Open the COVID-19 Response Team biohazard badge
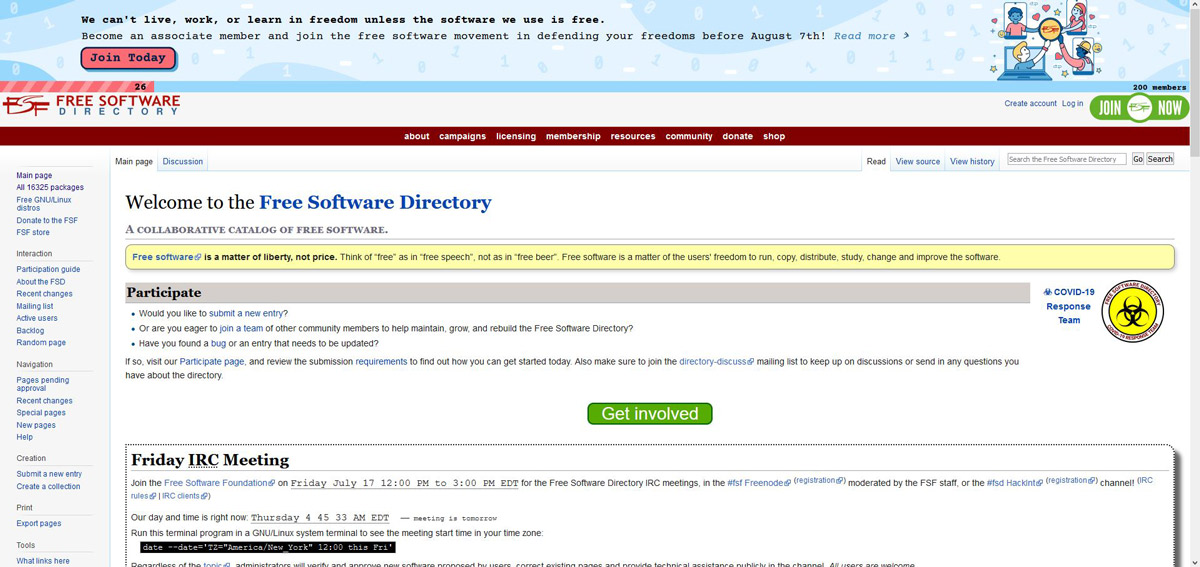Viewport: 1200px width, 567px height. click(1134, 309)
